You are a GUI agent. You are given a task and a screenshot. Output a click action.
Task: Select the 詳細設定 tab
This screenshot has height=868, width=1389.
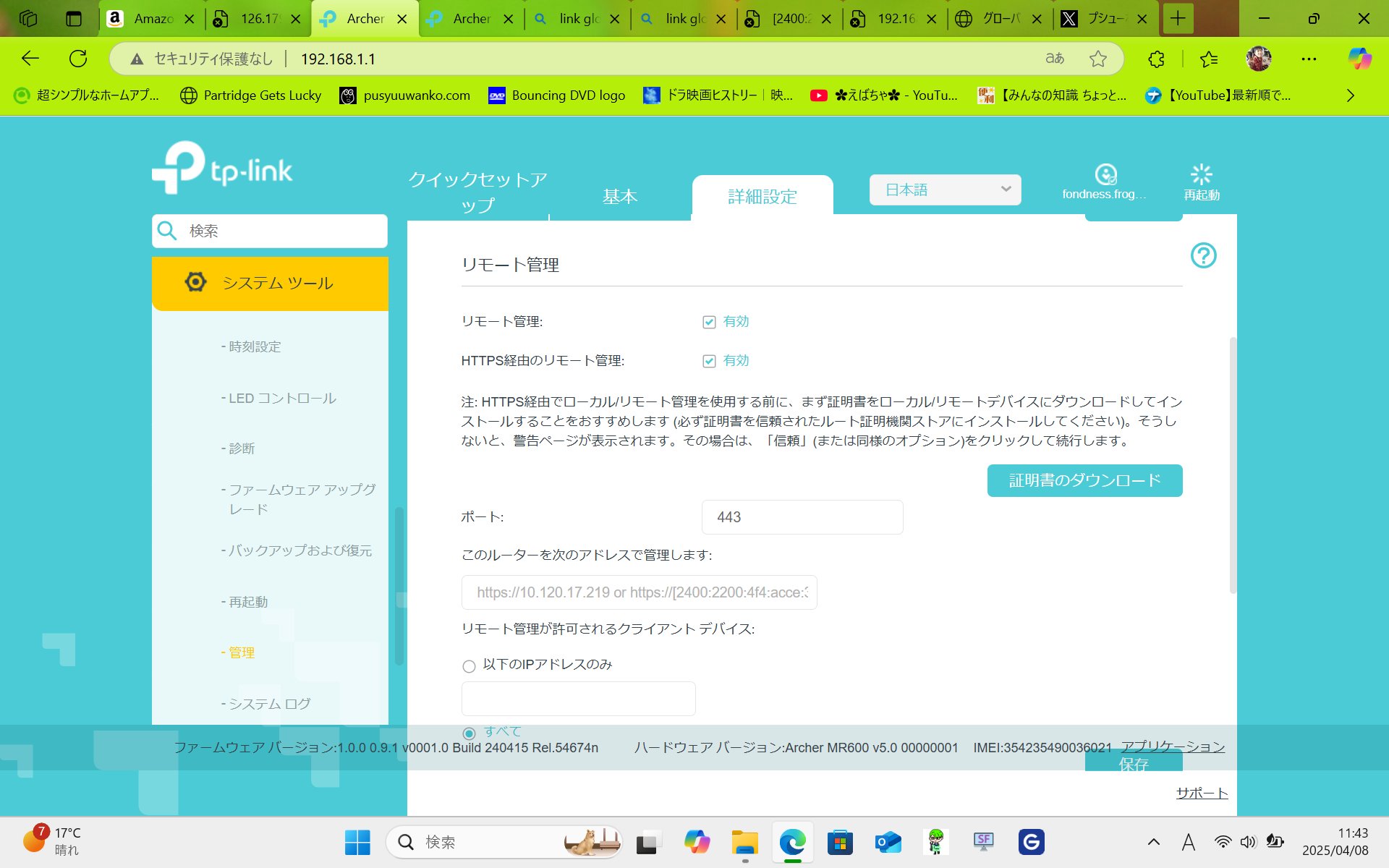pyautogui.click(x=762, y=196)
